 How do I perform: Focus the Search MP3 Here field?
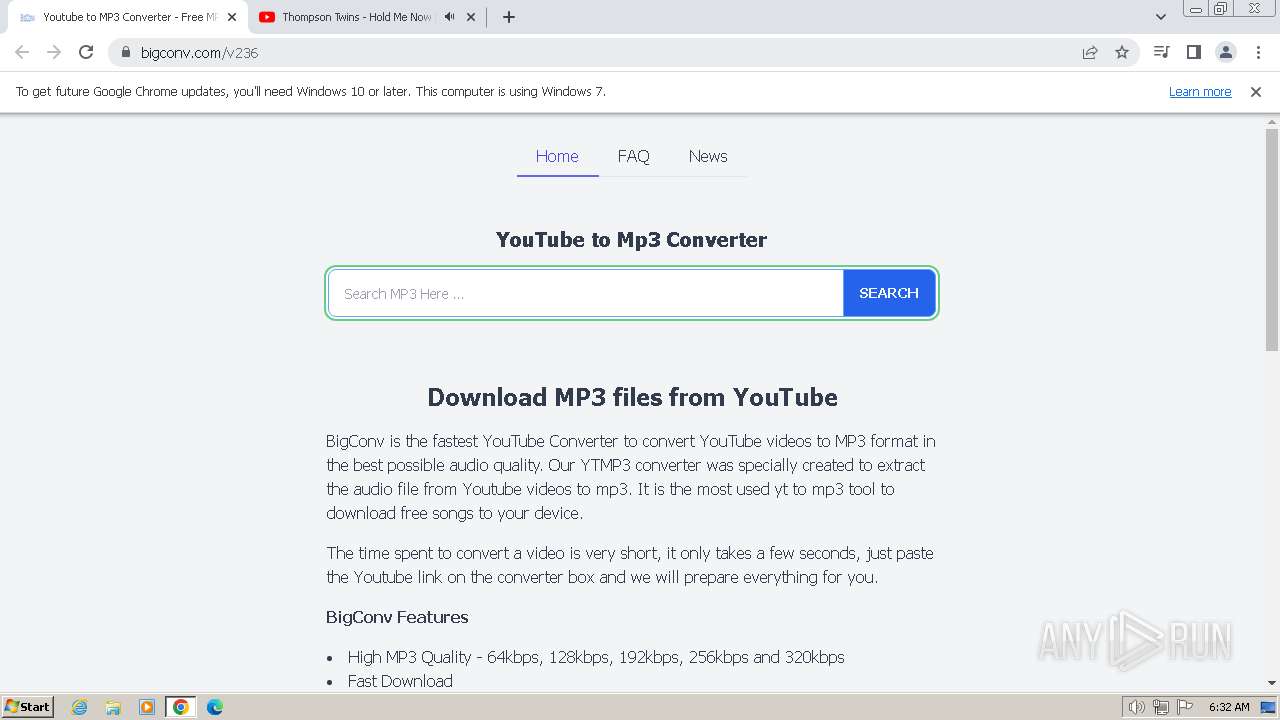tap(586, 293)
